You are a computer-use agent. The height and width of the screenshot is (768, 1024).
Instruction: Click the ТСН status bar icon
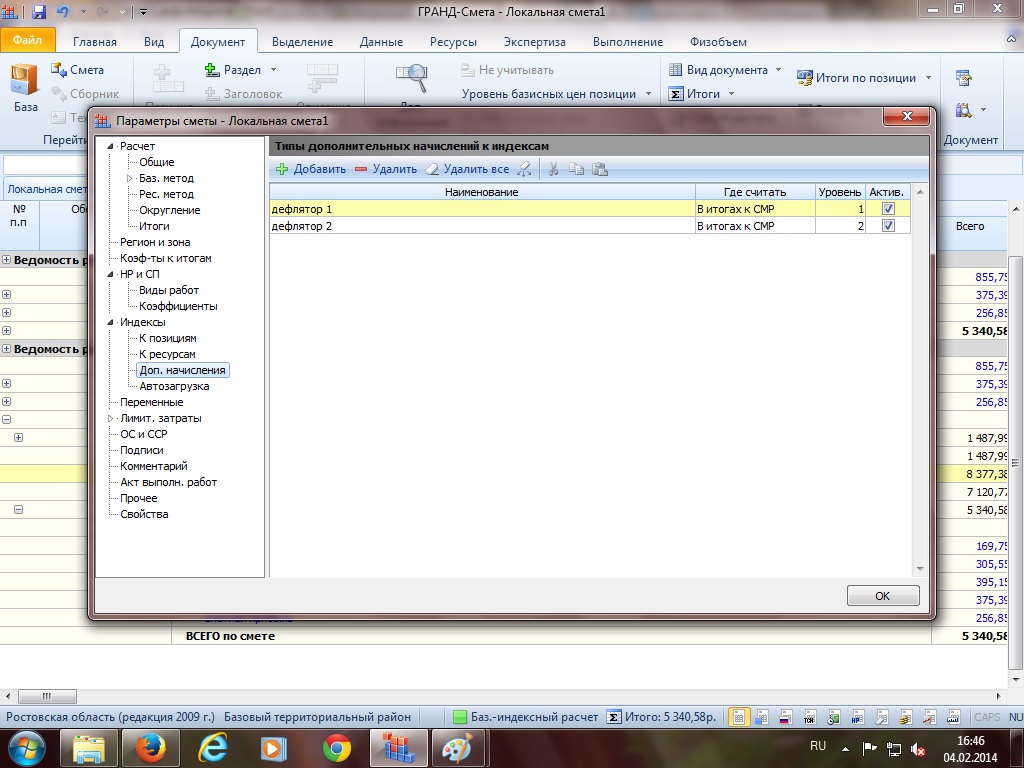click(x=809, y=717)
